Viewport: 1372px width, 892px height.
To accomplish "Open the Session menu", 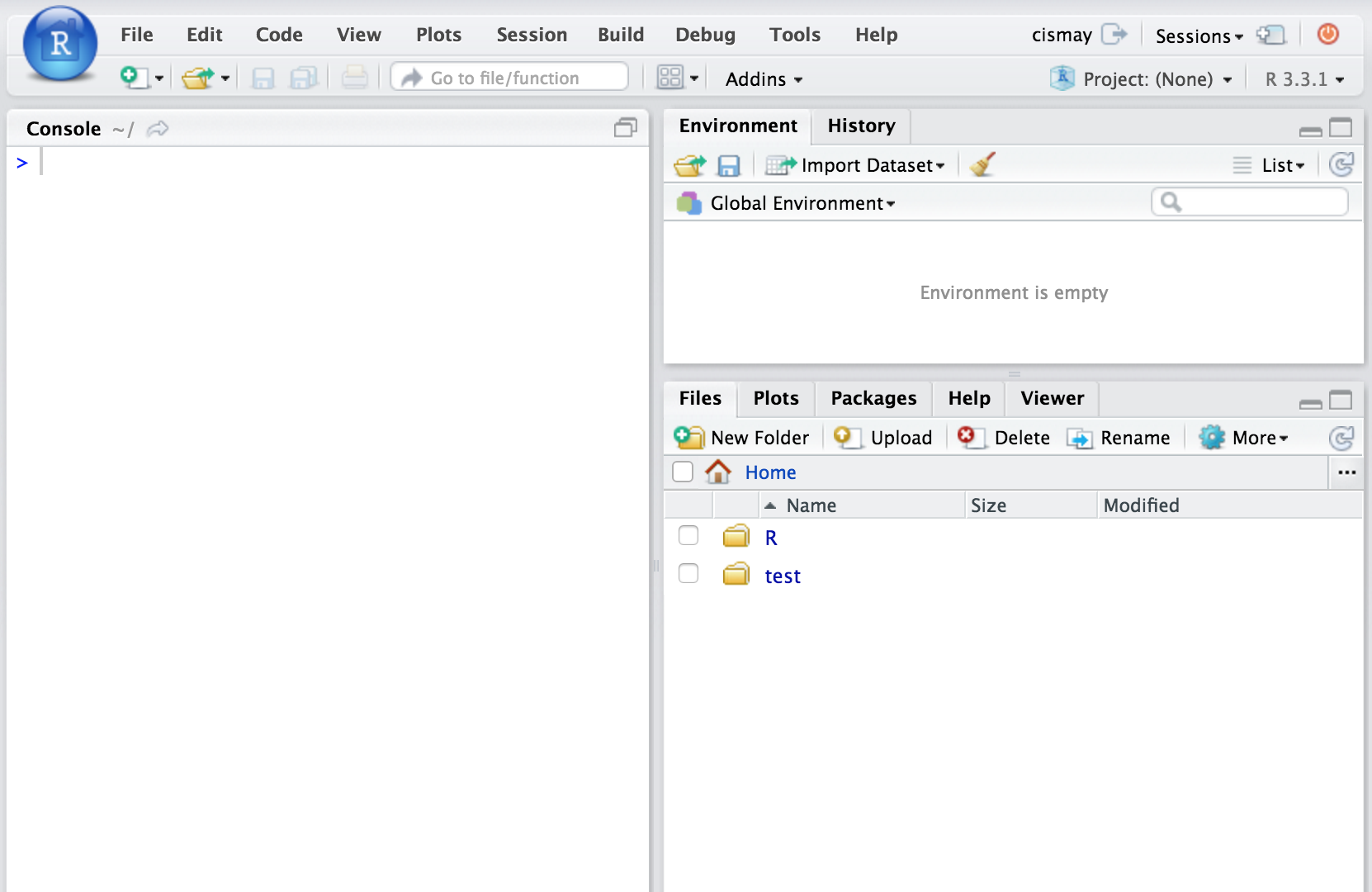I will point(532,35).
